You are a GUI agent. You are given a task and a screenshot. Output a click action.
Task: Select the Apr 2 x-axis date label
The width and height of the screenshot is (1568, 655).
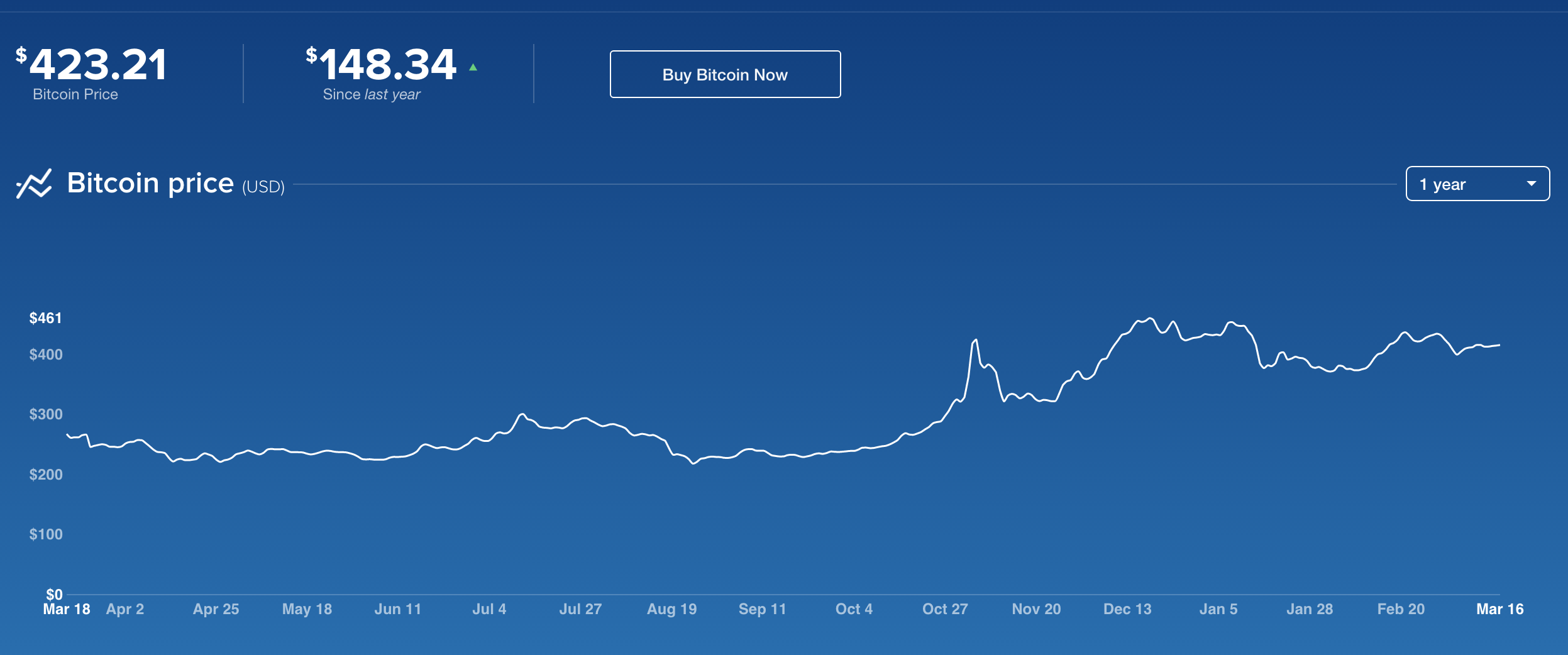coord(125,609)
